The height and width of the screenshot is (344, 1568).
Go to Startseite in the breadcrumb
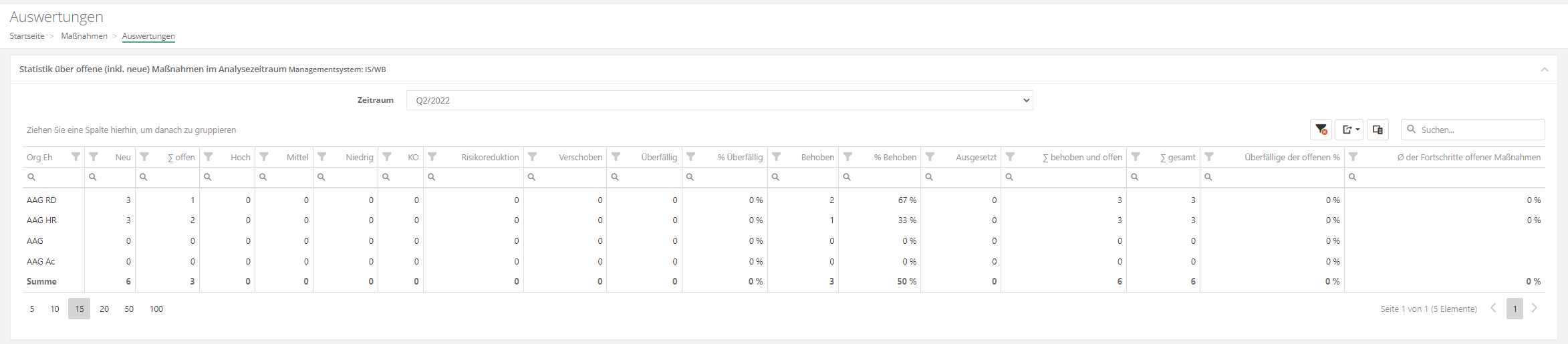27,36
